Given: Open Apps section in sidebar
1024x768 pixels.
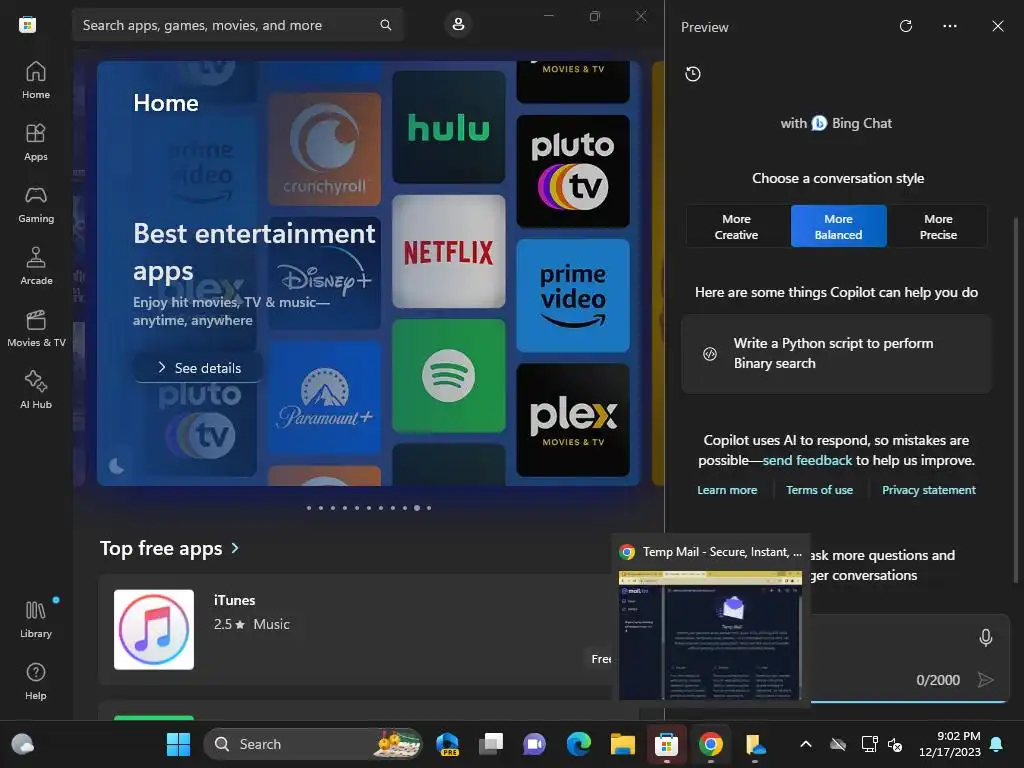Looking at the screenshot, I should click(x=36, y=142).
